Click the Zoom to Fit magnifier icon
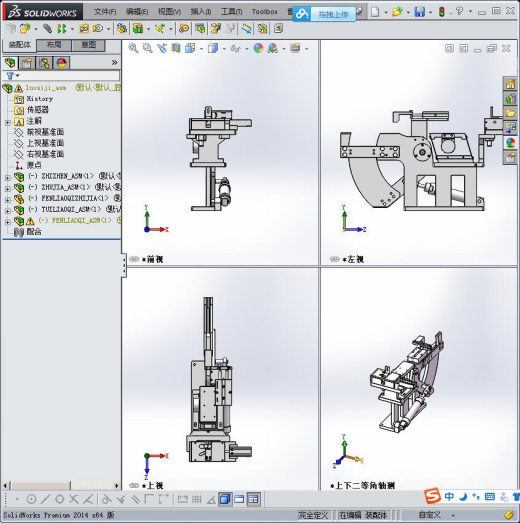This screenshot has height=523, width=520. point(133,48)
